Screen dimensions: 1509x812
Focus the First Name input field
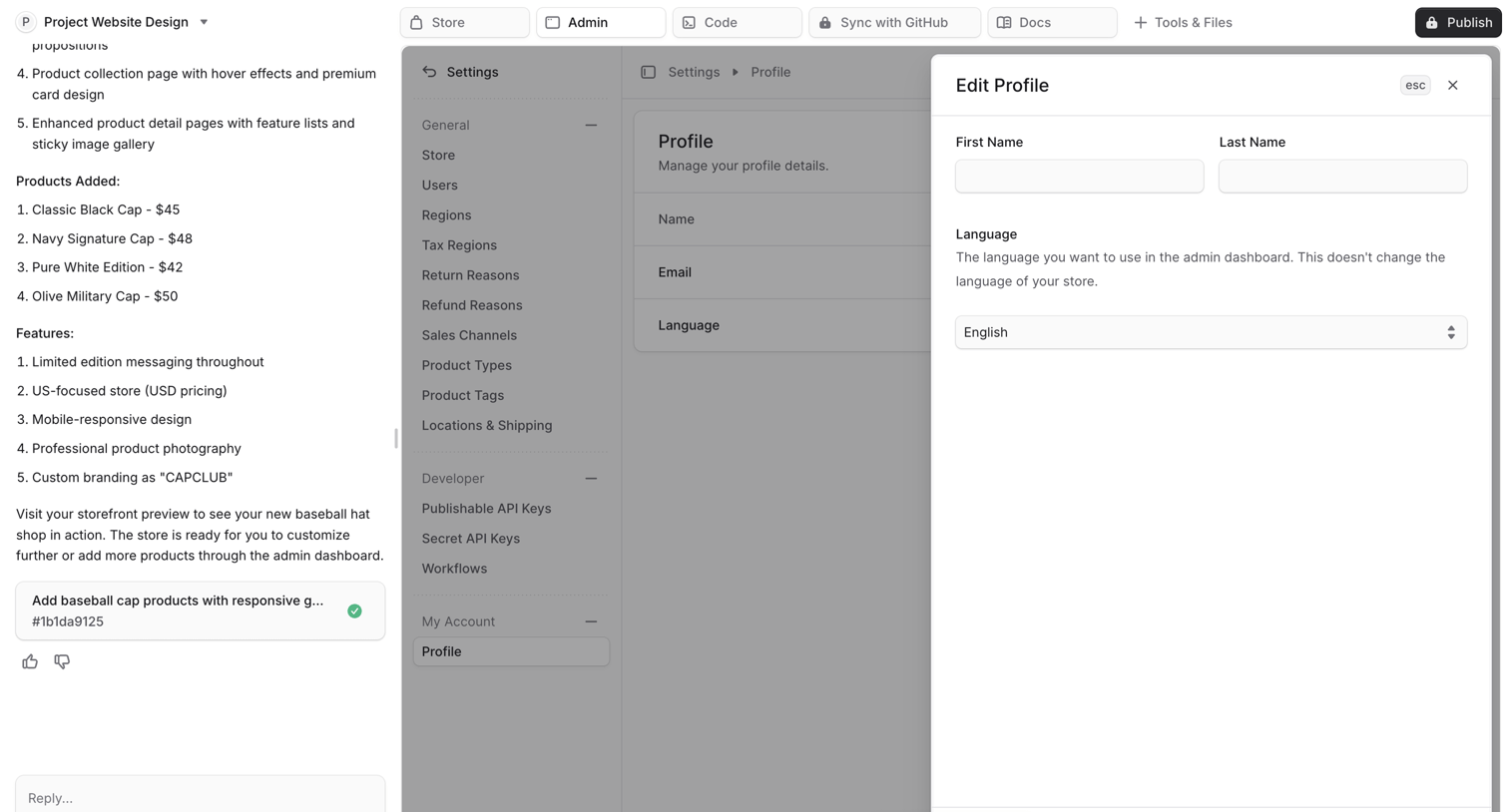tap(1079, 176)
